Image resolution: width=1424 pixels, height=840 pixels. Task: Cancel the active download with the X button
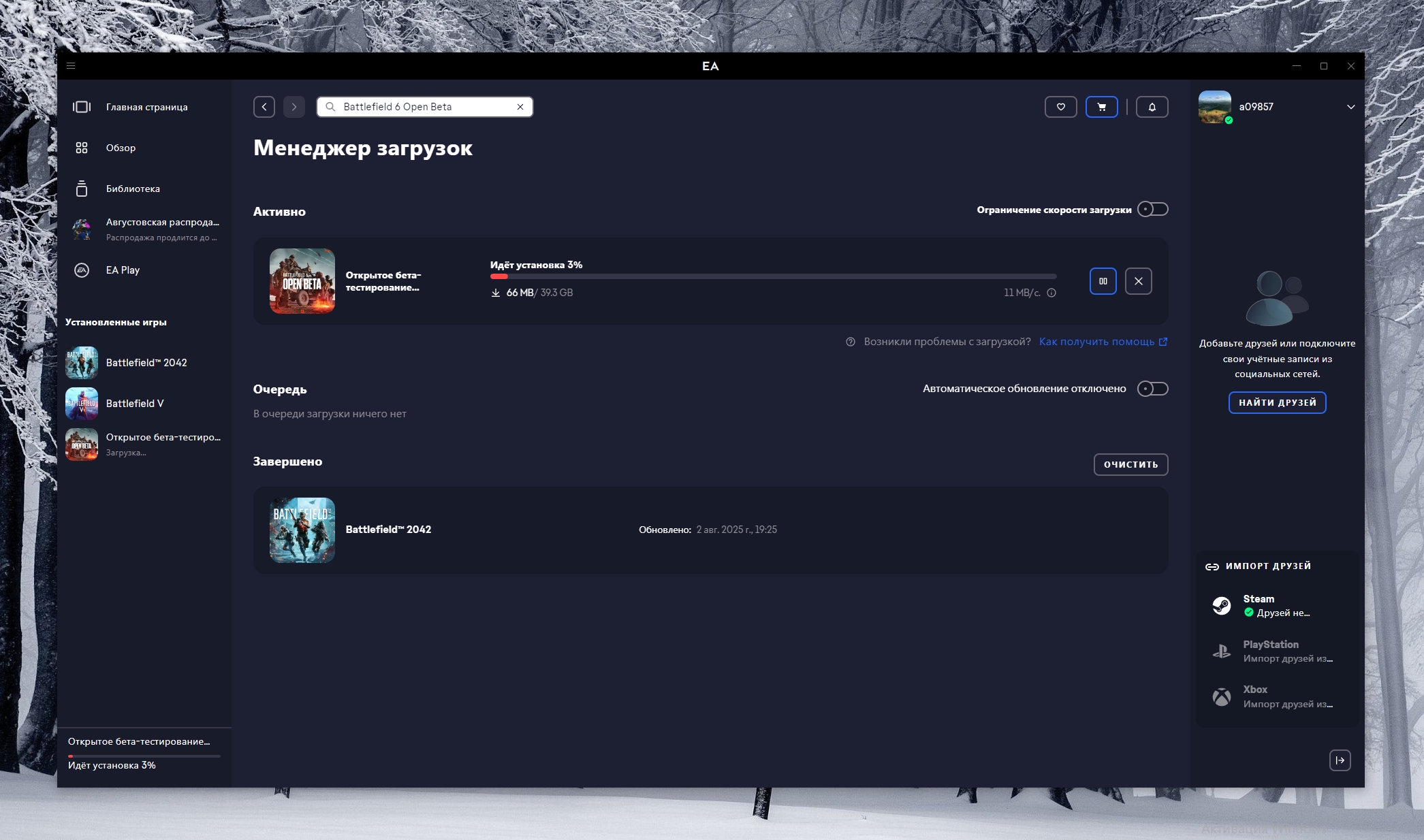(x=1138, y=281)
